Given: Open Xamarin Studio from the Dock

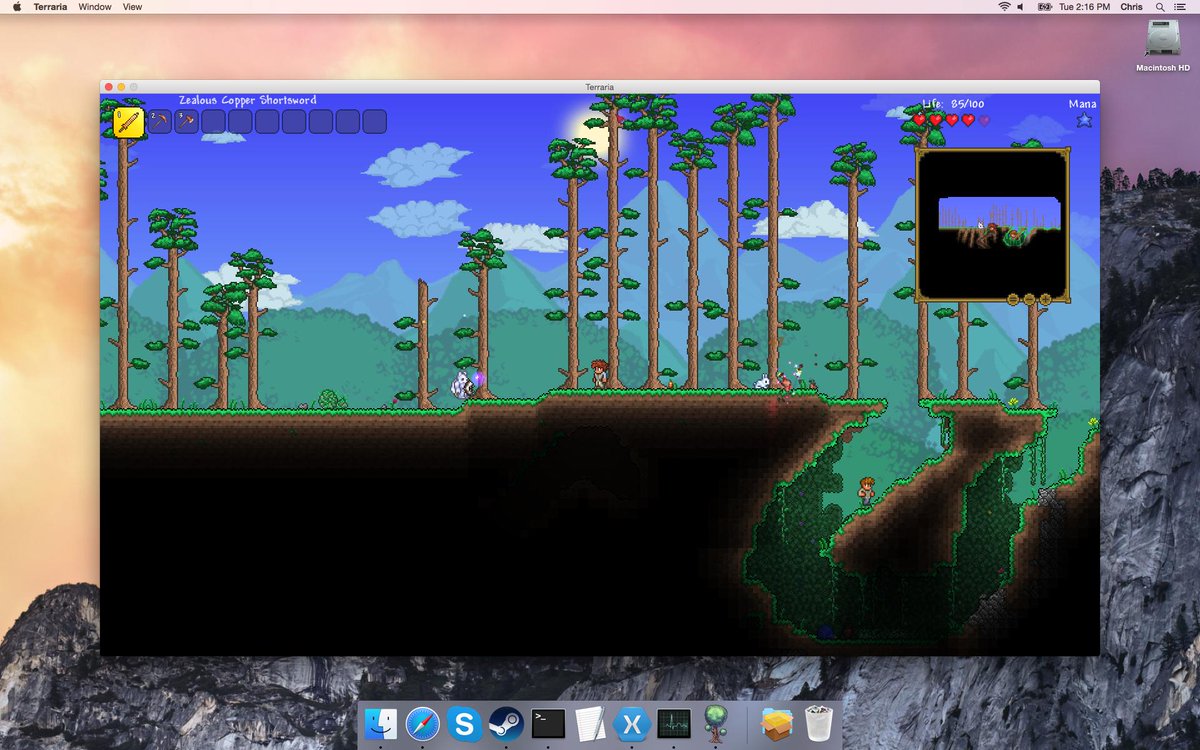Looking at the screenshot, I should tap(632, 723).
